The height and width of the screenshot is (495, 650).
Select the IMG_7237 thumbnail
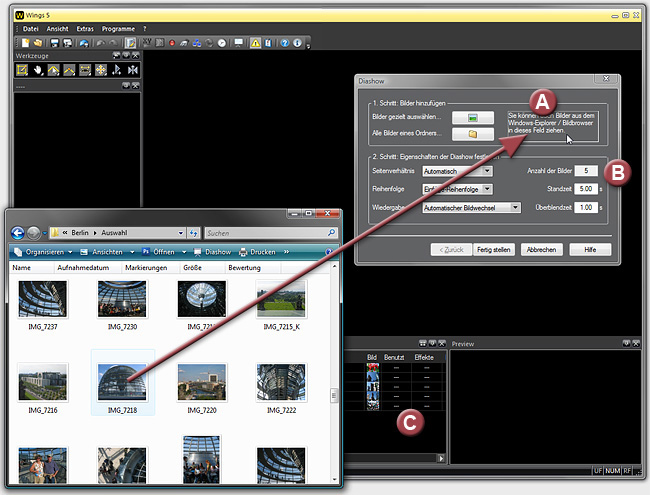[x=43, y=299]
